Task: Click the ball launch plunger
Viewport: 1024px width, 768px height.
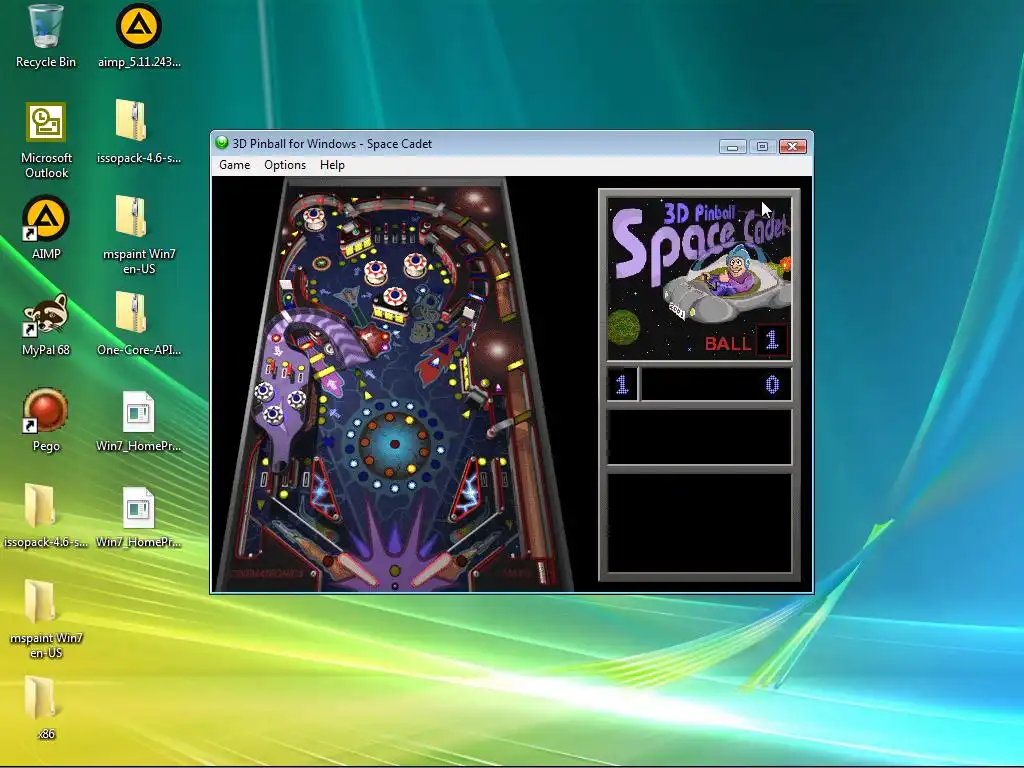Action: (541, 571)
